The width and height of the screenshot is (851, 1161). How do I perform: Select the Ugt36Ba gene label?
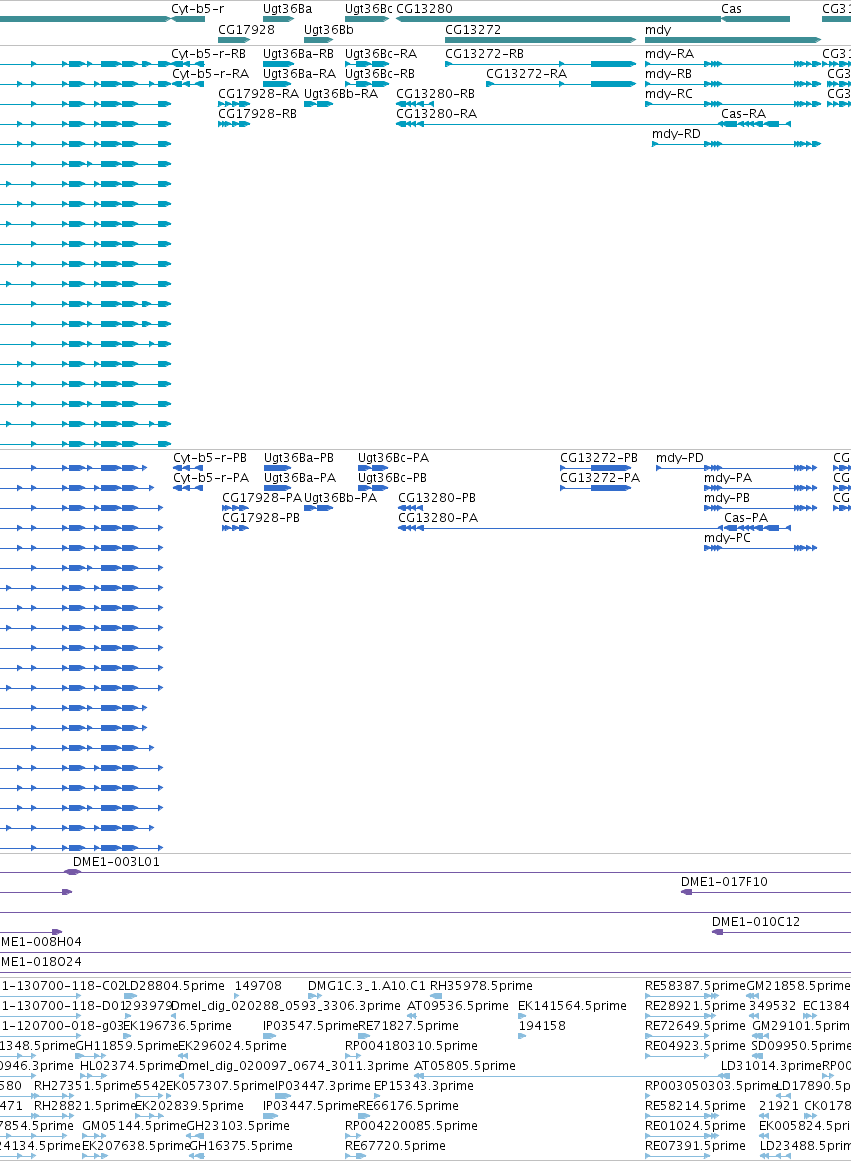click(x=287, y=9)
